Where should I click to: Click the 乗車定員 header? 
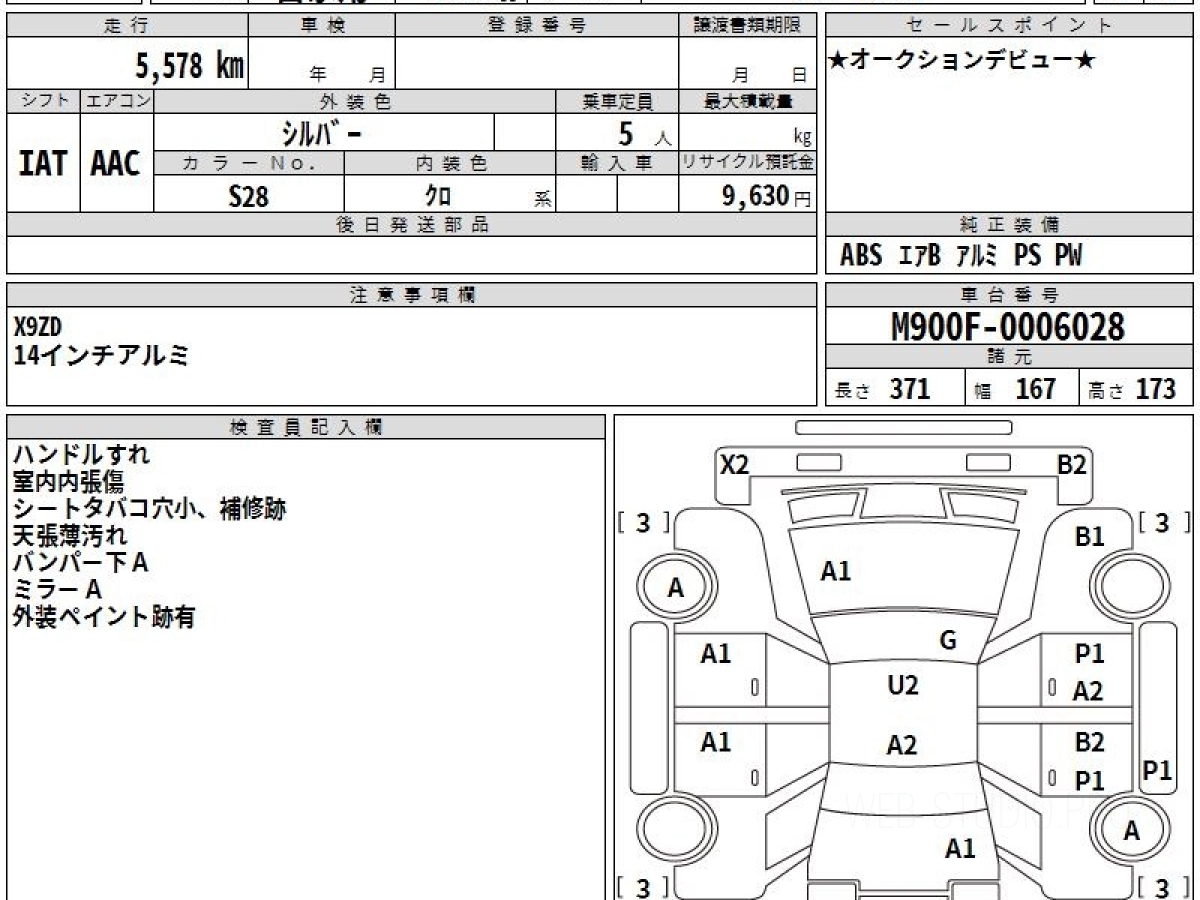[617, 101]
